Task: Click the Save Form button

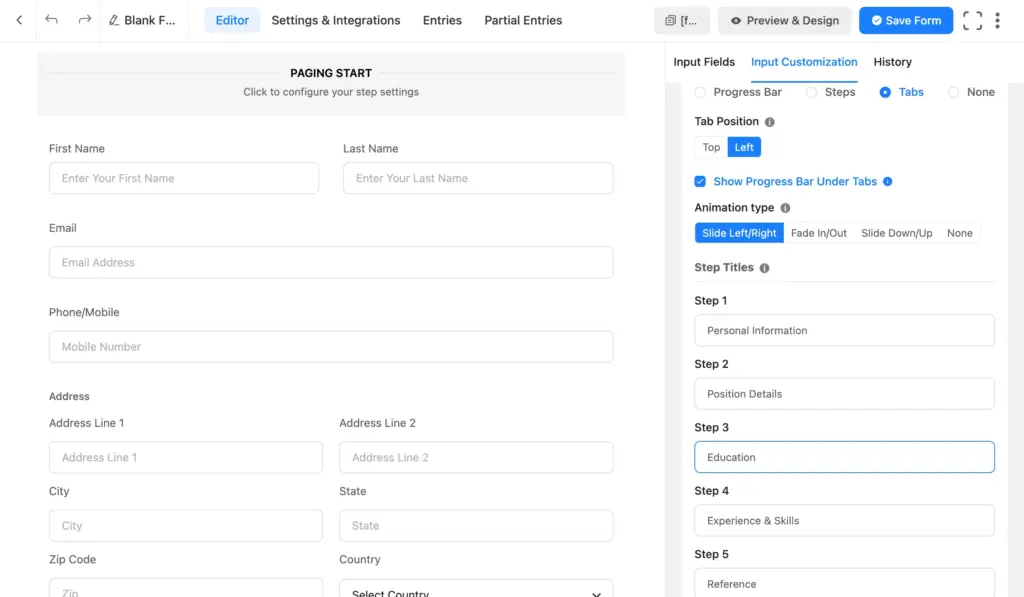Action: 906,20
